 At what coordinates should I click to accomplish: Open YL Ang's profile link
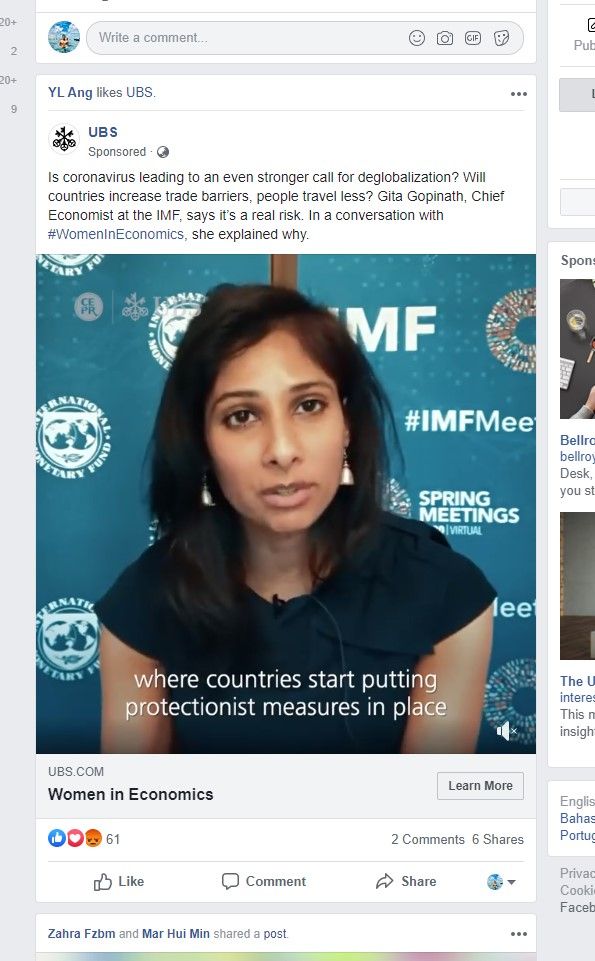(70, 93)
